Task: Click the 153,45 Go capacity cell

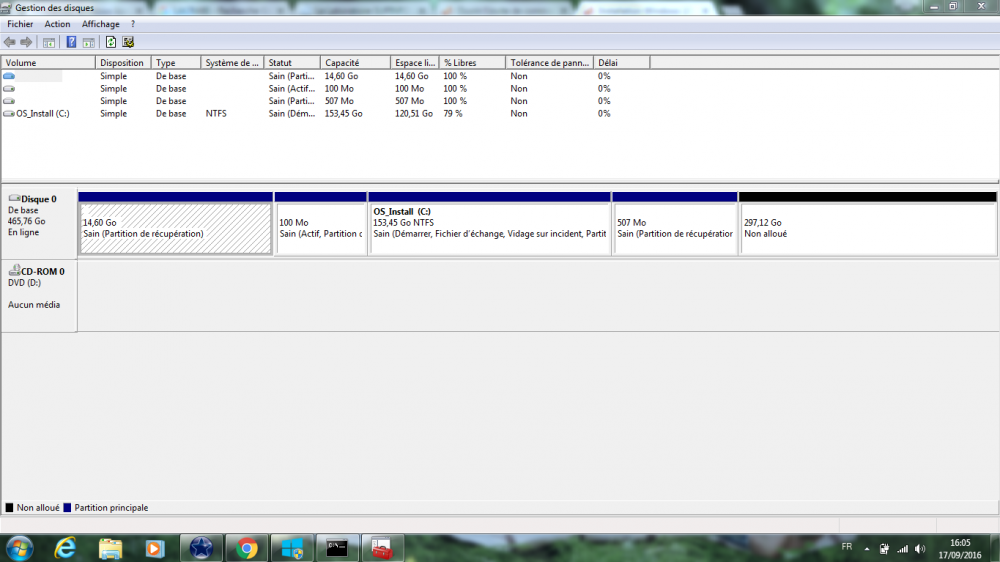Action: pos(344,114)
